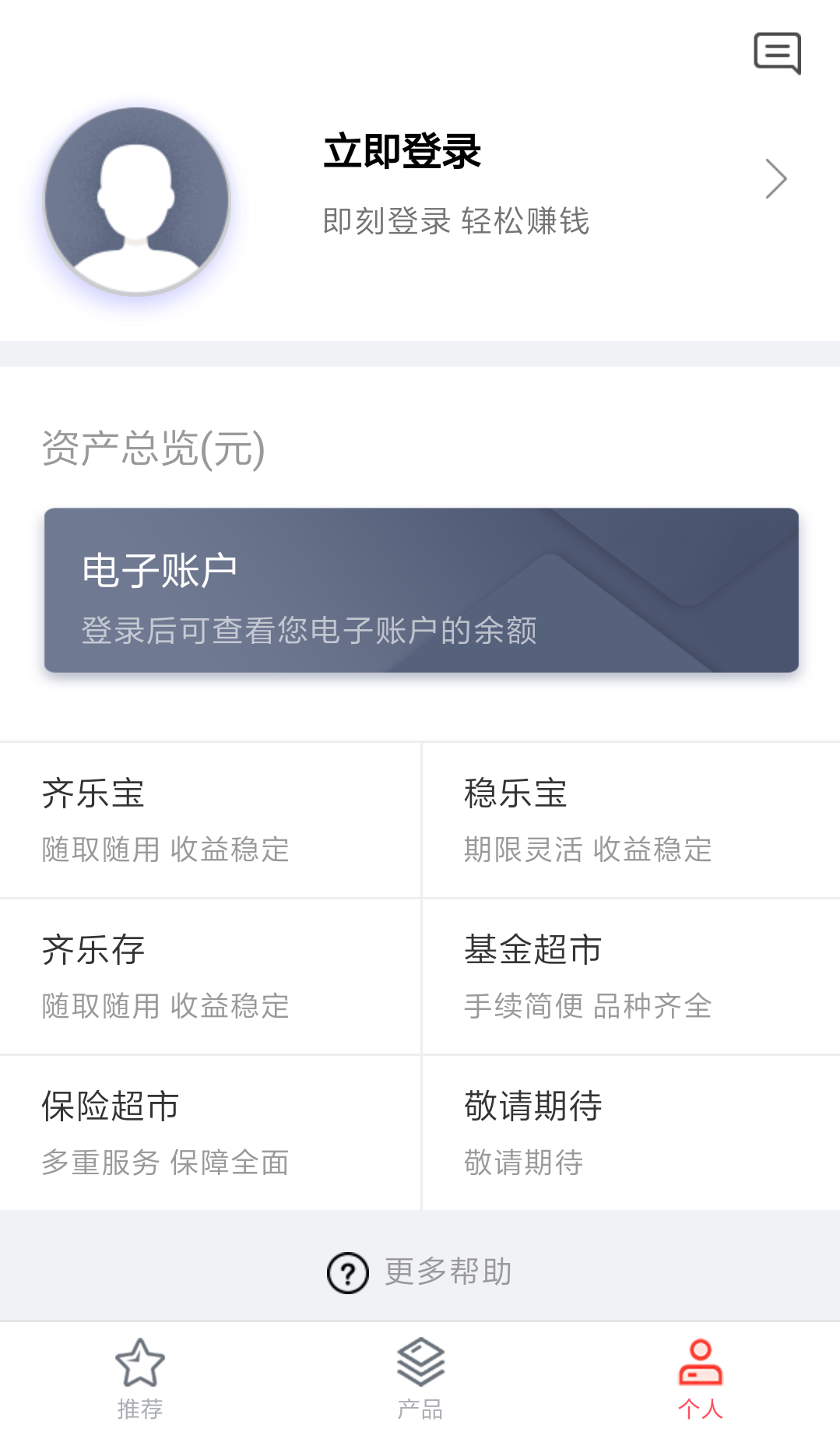Expand login via the right chevron arrow
The height and width of the screenshot is (1439, 840).
tap(775, 179)
